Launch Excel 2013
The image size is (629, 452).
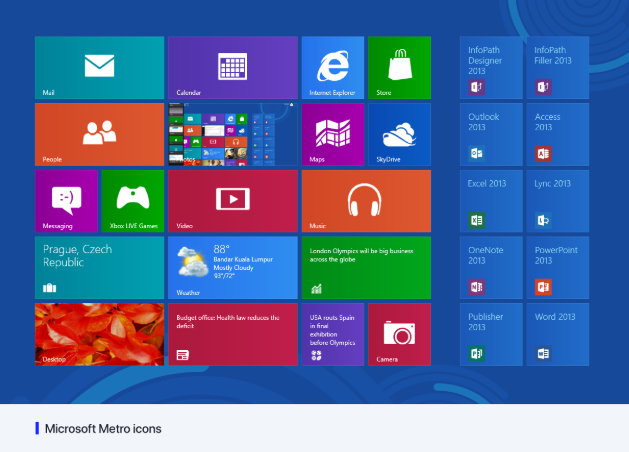(491, 201)
